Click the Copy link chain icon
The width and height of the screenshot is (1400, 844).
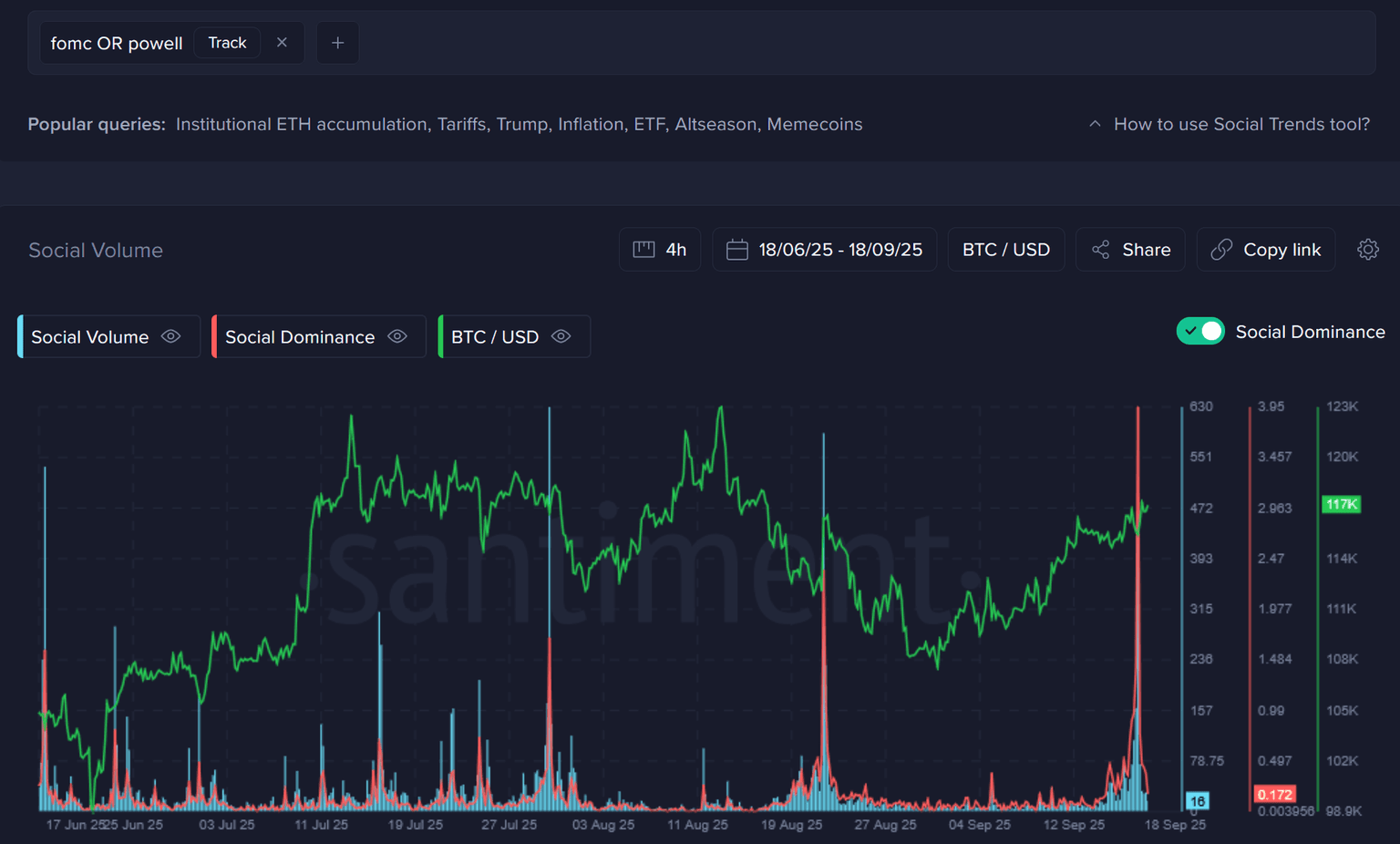pos(1221,250)
